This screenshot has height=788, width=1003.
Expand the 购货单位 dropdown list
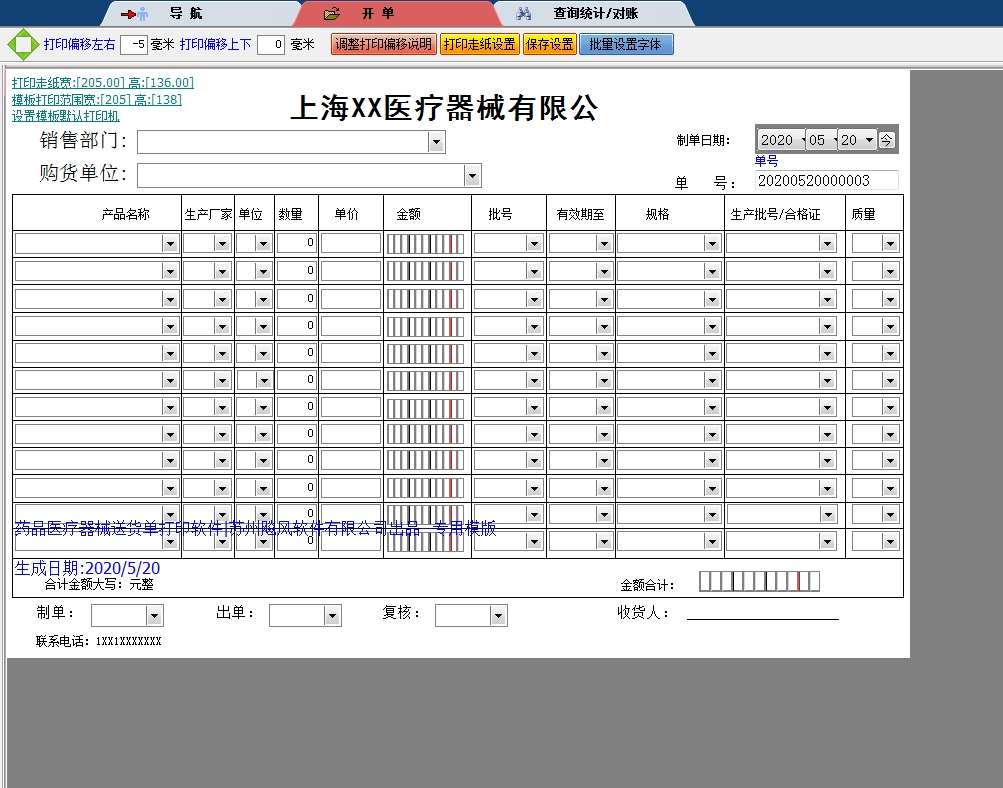(x=470, y=175)
